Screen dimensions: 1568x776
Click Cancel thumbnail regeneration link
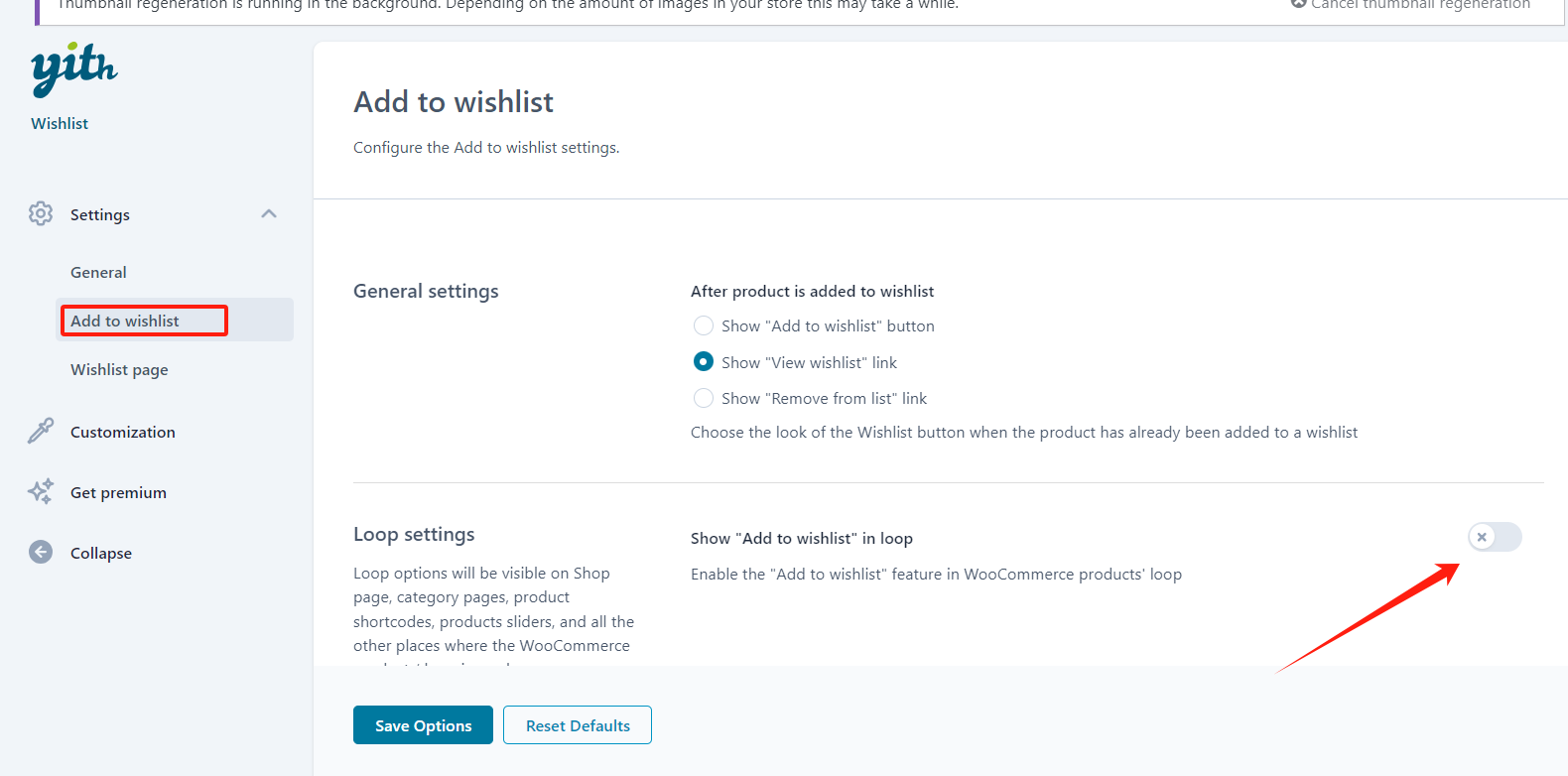1419,4
